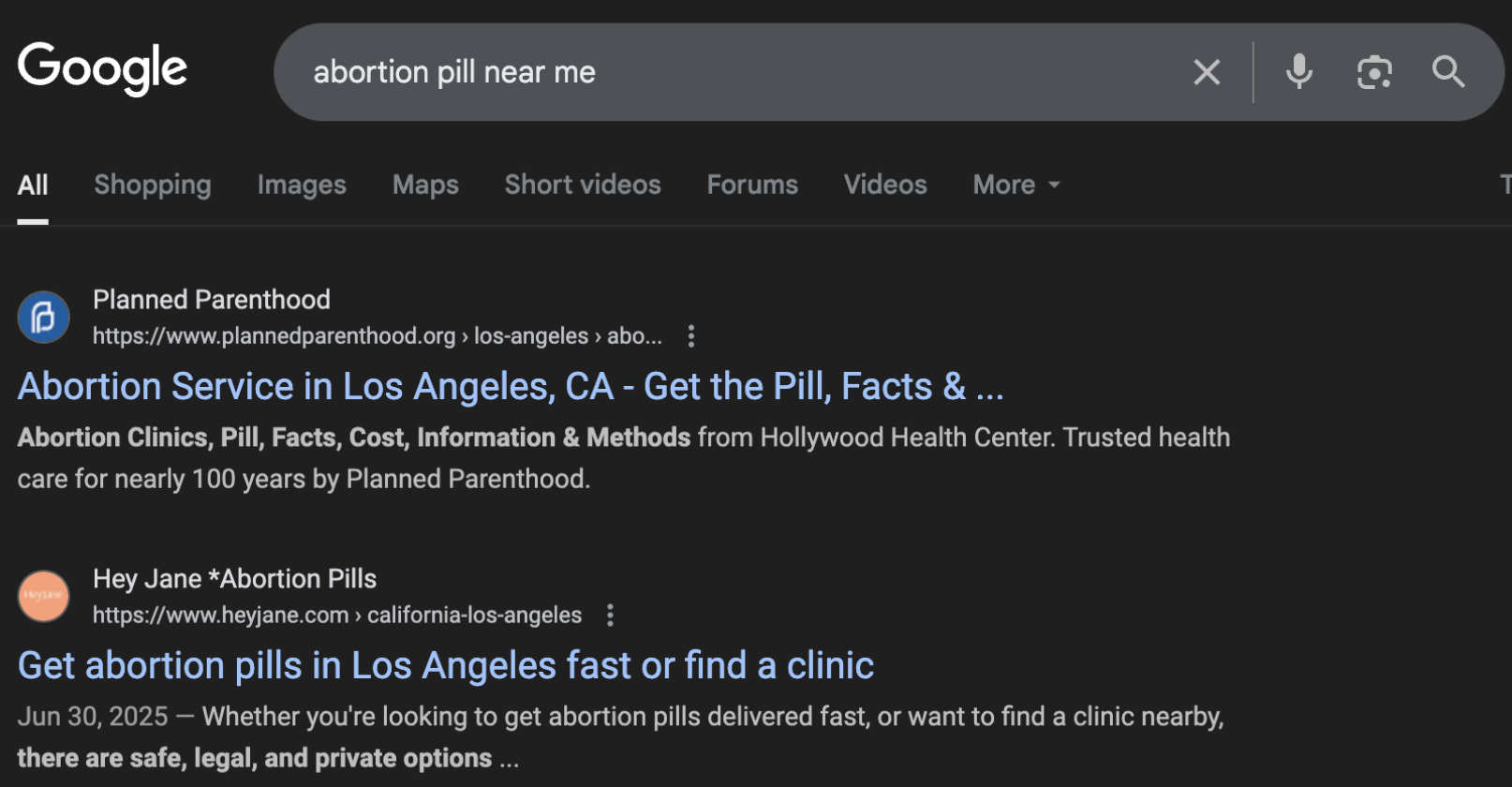The image size is (1512, 787).
Task: Open the Maps results tab
Action: [425, 185]
